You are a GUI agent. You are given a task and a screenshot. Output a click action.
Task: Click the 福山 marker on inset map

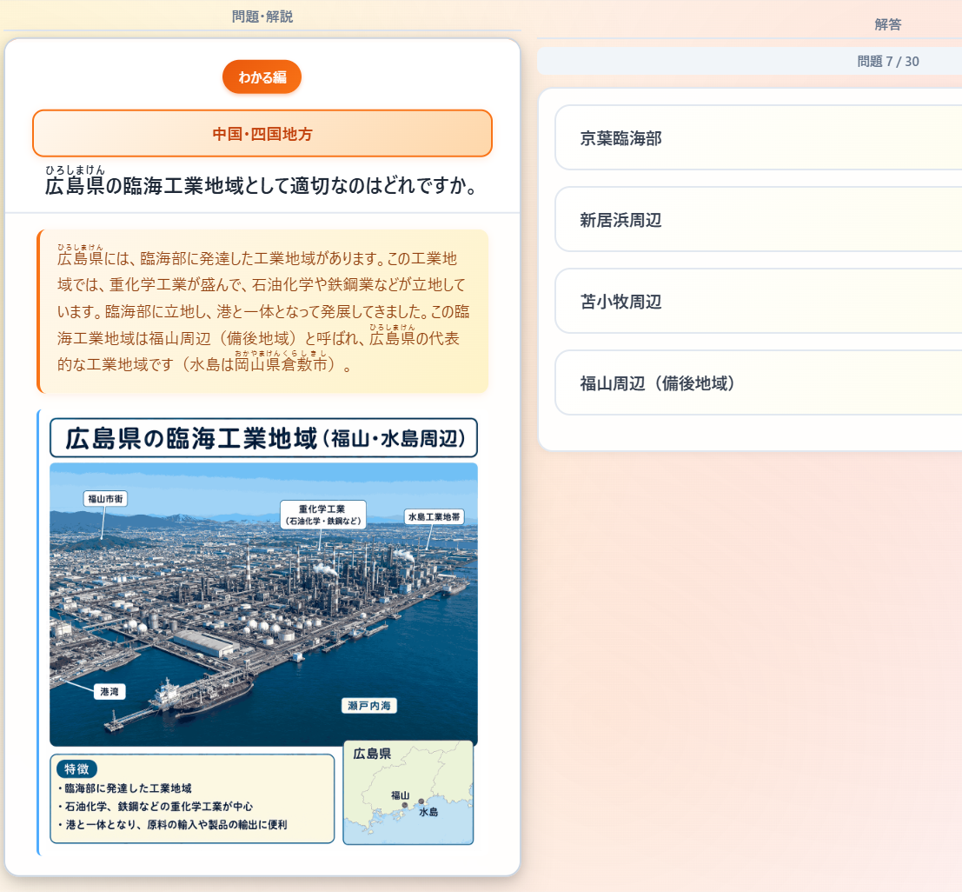404,804
